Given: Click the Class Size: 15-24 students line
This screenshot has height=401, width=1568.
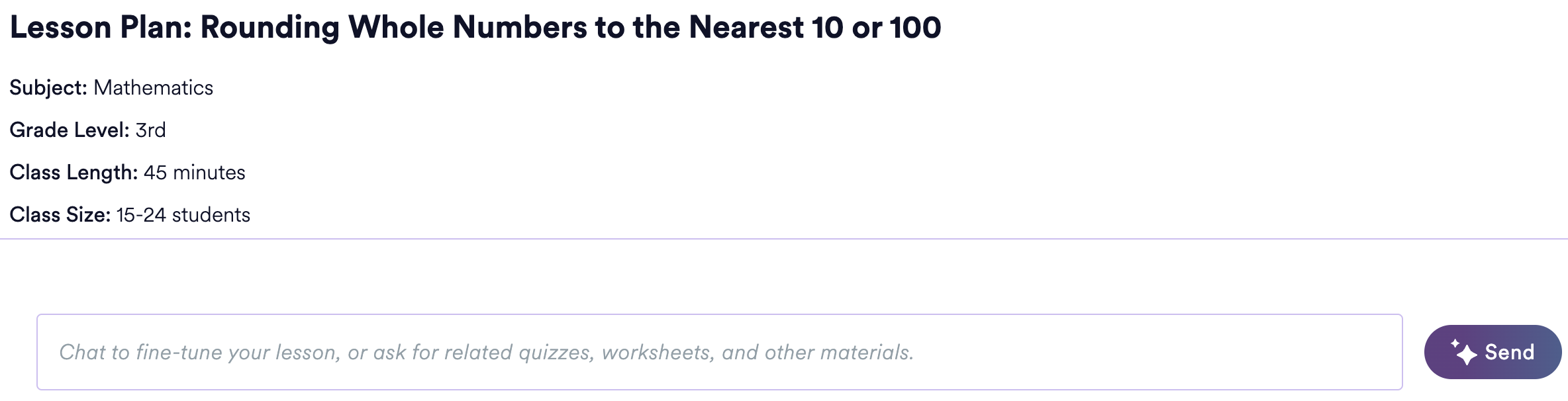Looking at the screenshot, I should pos(130,214).
